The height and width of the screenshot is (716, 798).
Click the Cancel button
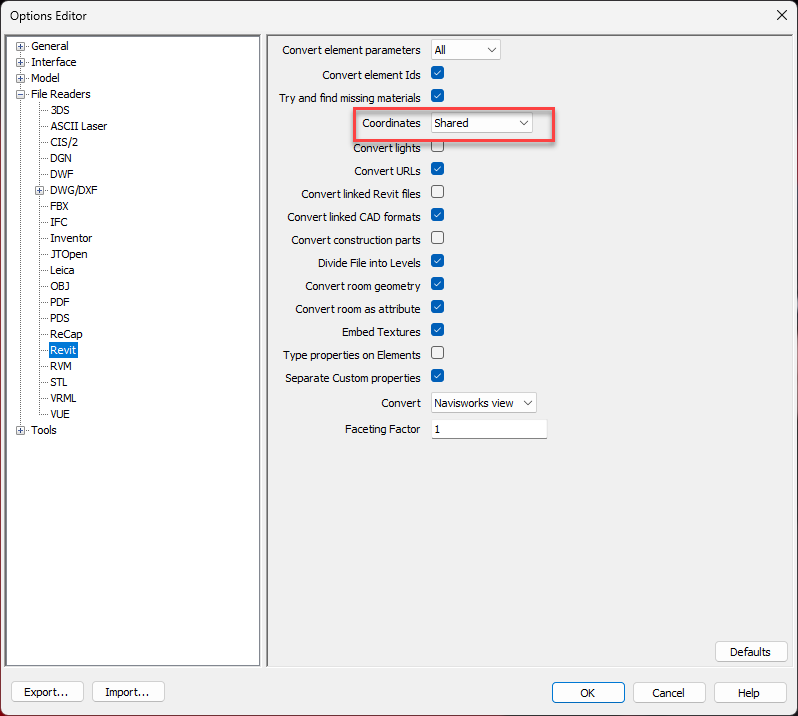tap(669, 693)
